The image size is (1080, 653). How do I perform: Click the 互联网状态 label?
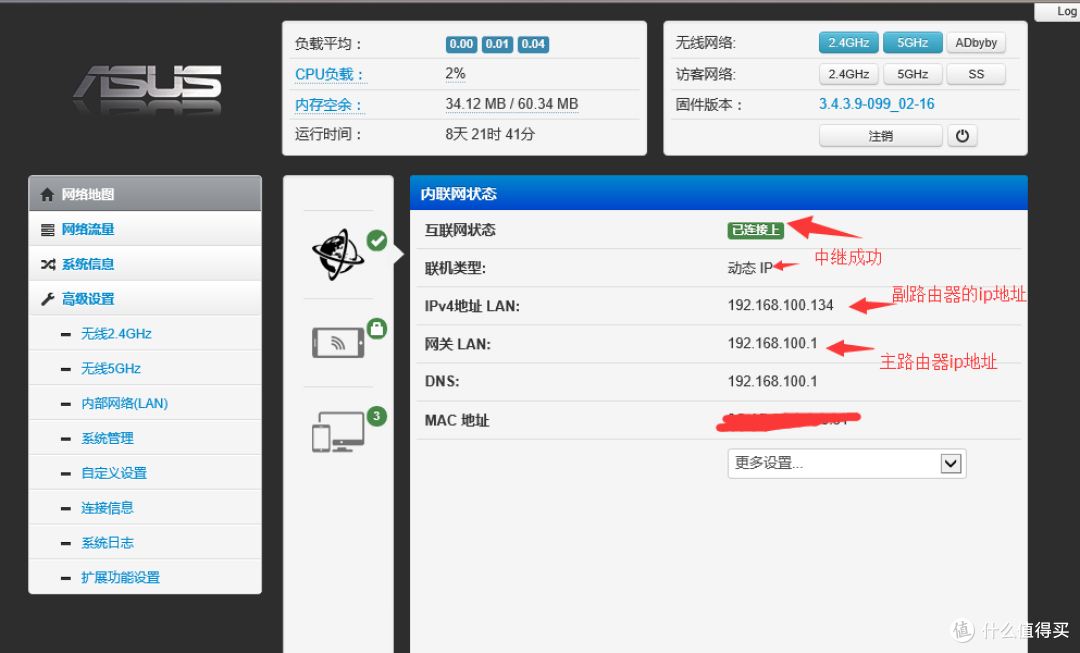460,230
